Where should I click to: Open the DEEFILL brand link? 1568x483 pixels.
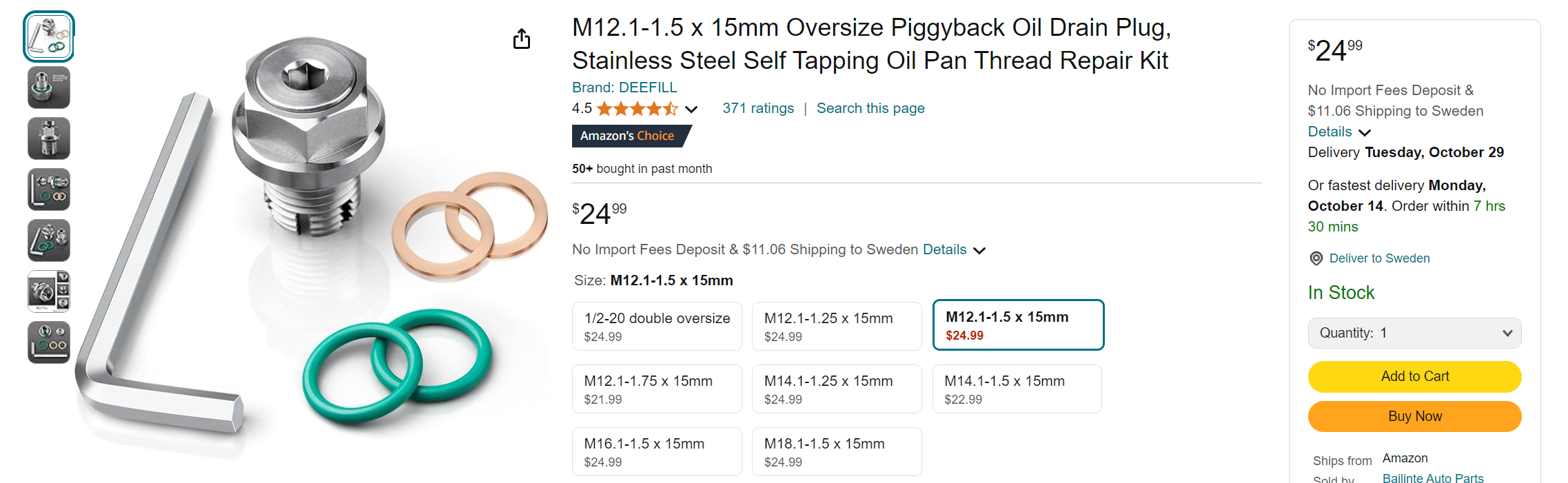(624, 88)
